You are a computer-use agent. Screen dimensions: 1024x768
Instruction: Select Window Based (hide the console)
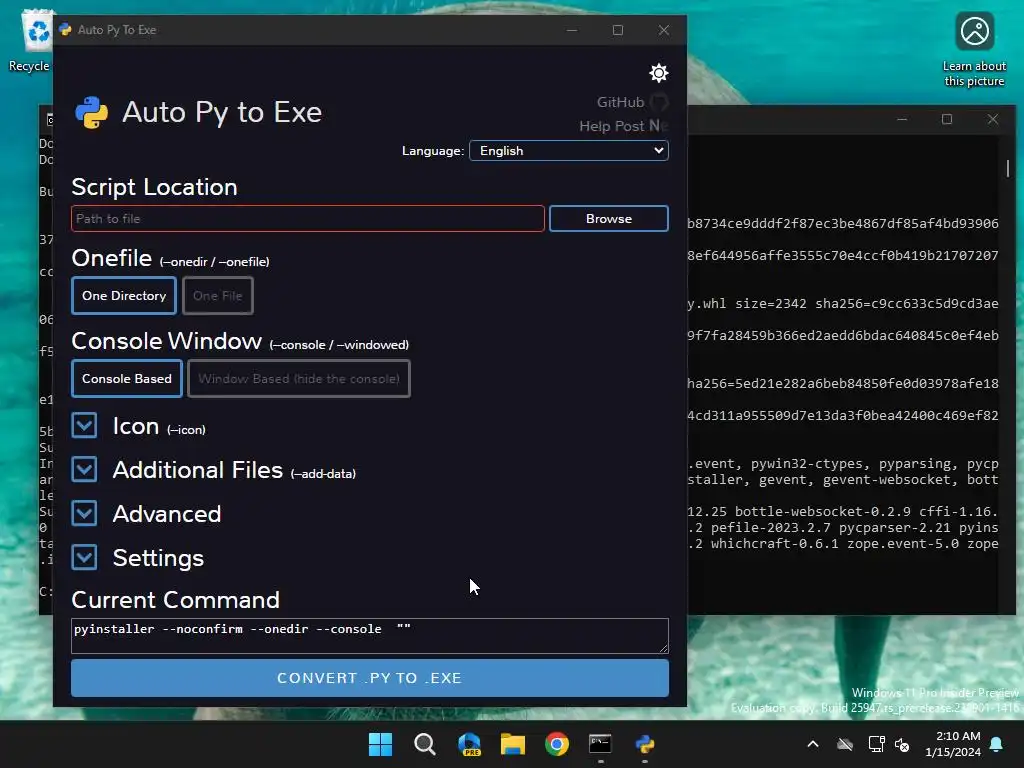click(299, 379)
